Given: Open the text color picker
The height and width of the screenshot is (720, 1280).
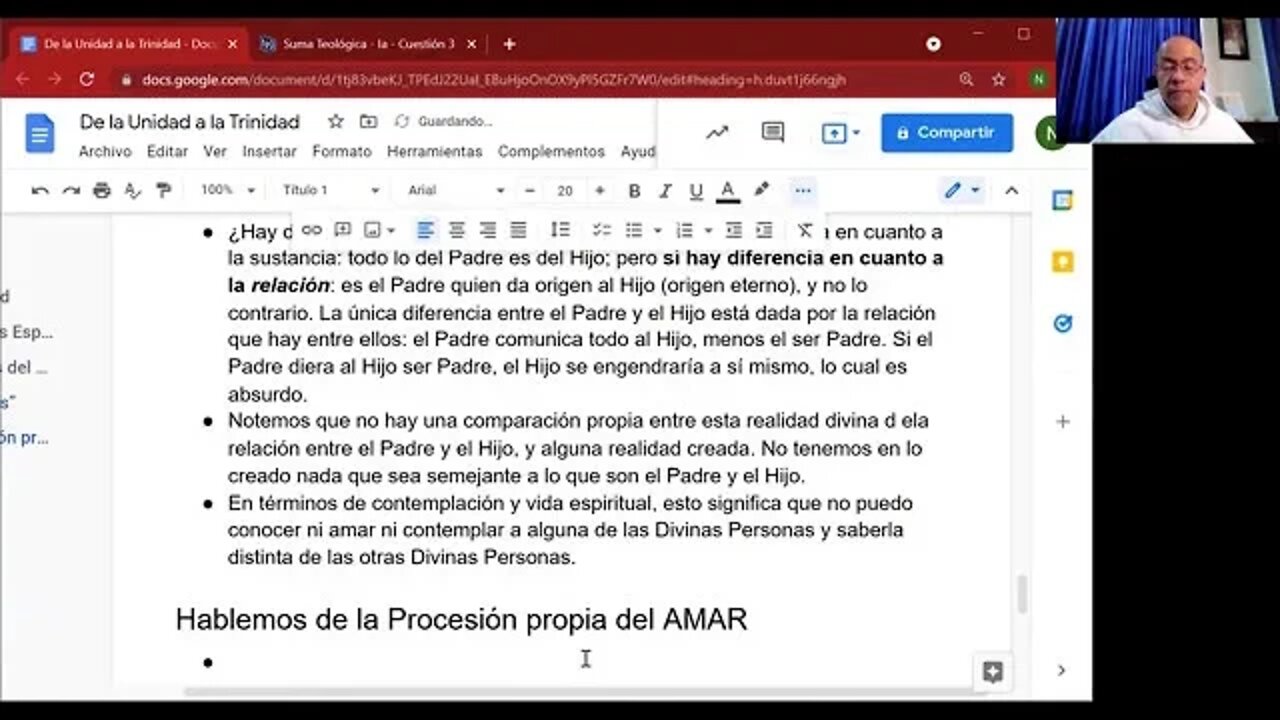Looking at the screenshot, I should (728, 190).
